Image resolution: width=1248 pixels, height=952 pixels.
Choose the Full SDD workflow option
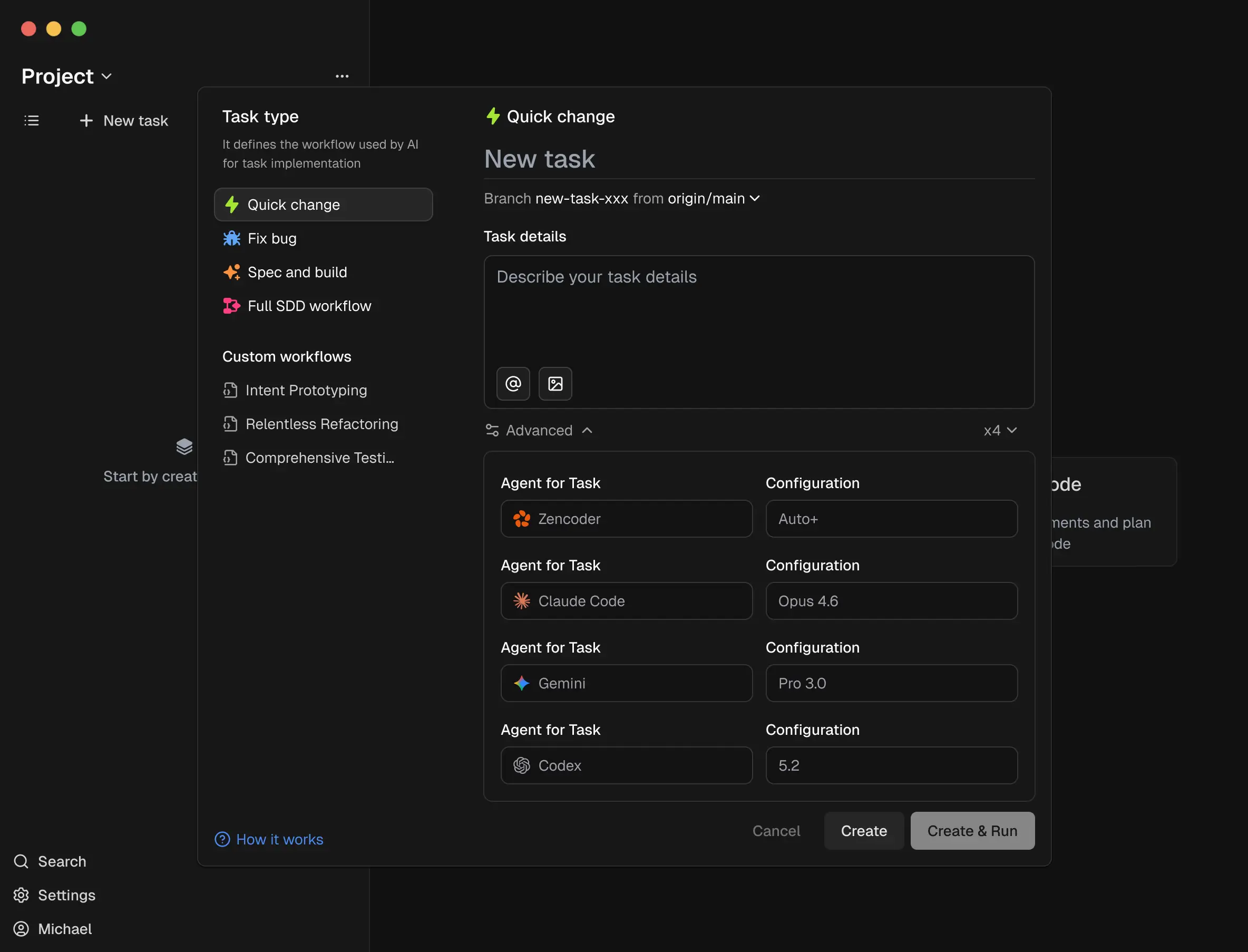point(309,306)
